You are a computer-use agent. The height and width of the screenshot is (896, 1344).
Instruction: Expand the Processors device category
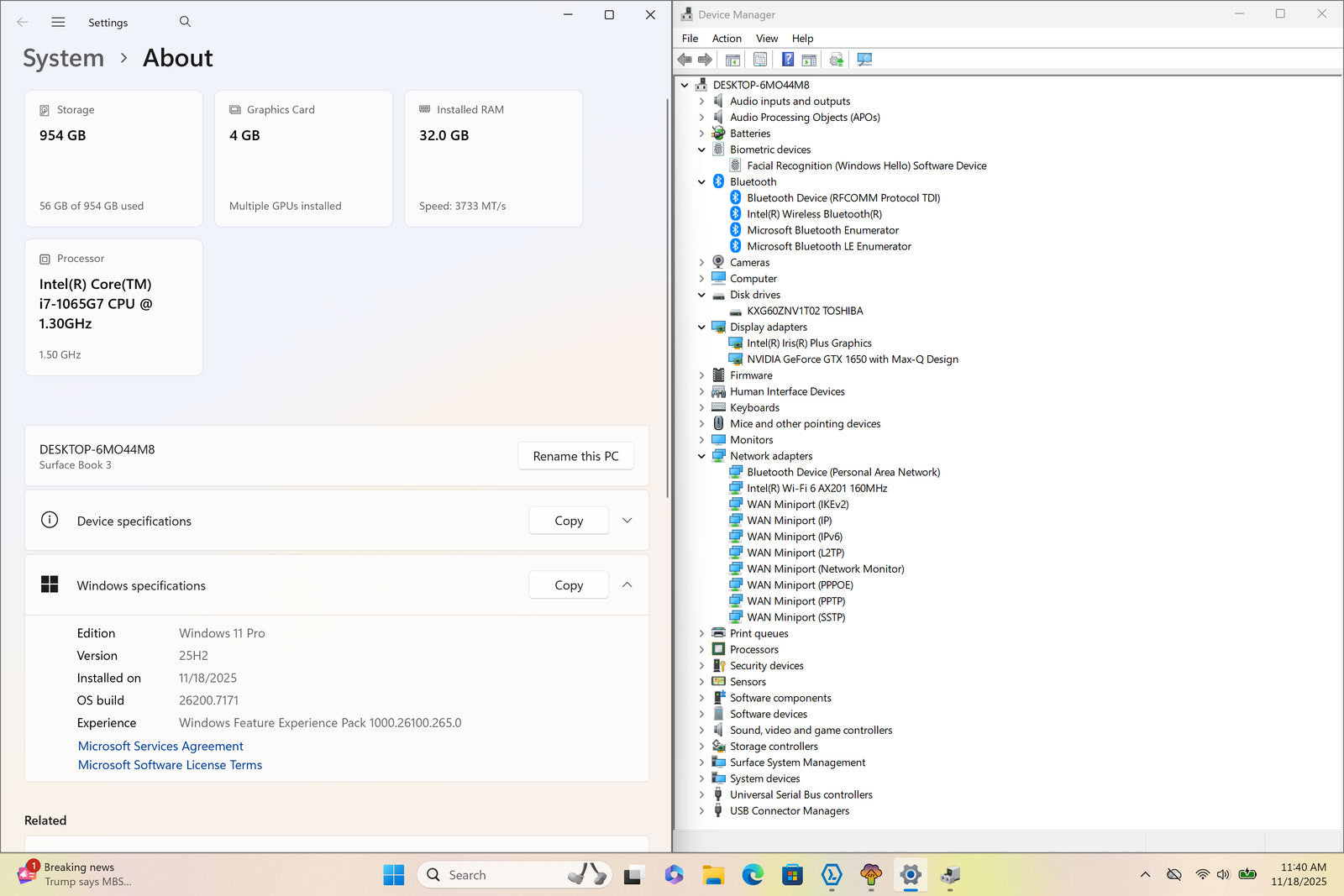701,650
